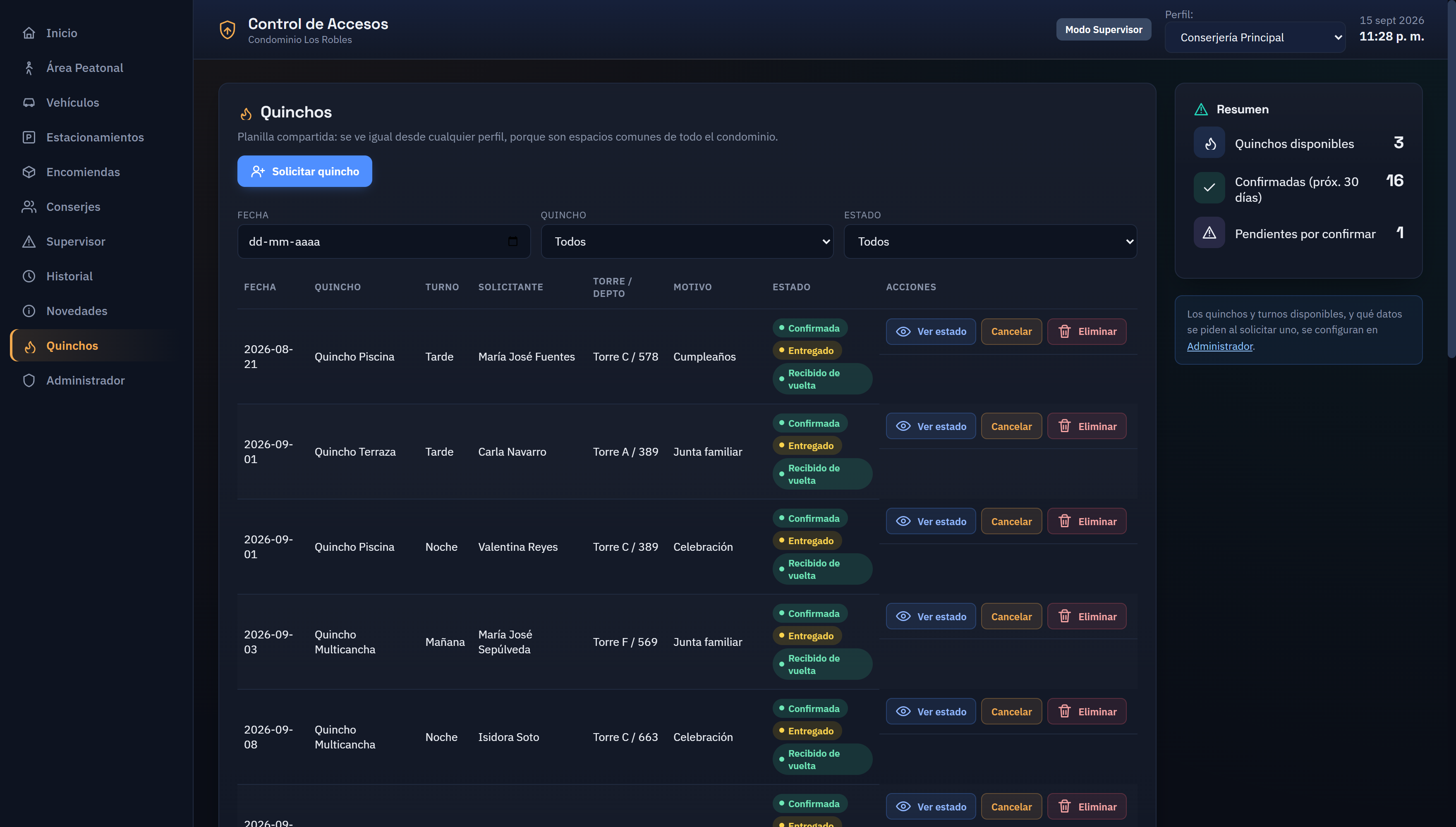Screen dimensions: 1456x827
Task: Click the Inicio home icon in sidebar
Action: click(29, 33)
